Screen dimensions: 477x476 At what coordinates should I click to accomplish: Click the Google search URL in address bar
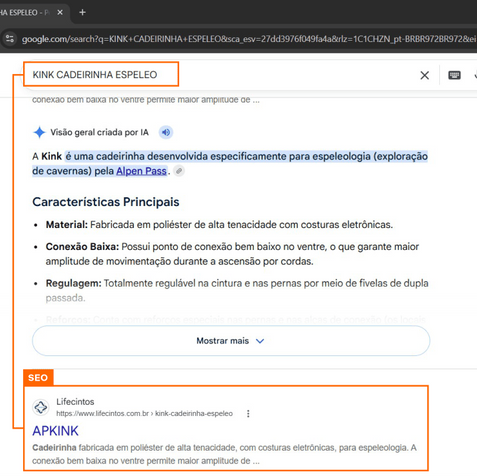pos(249,39)
